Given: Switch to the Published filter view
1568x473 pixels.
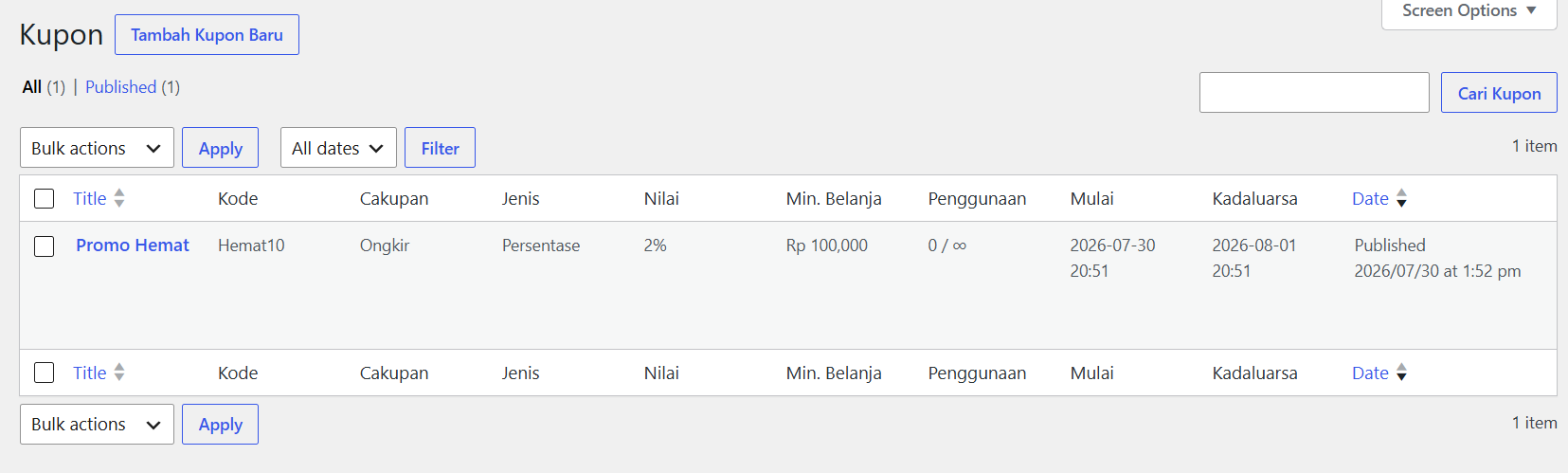Looking at the screenshot, I should click(120, 87).
